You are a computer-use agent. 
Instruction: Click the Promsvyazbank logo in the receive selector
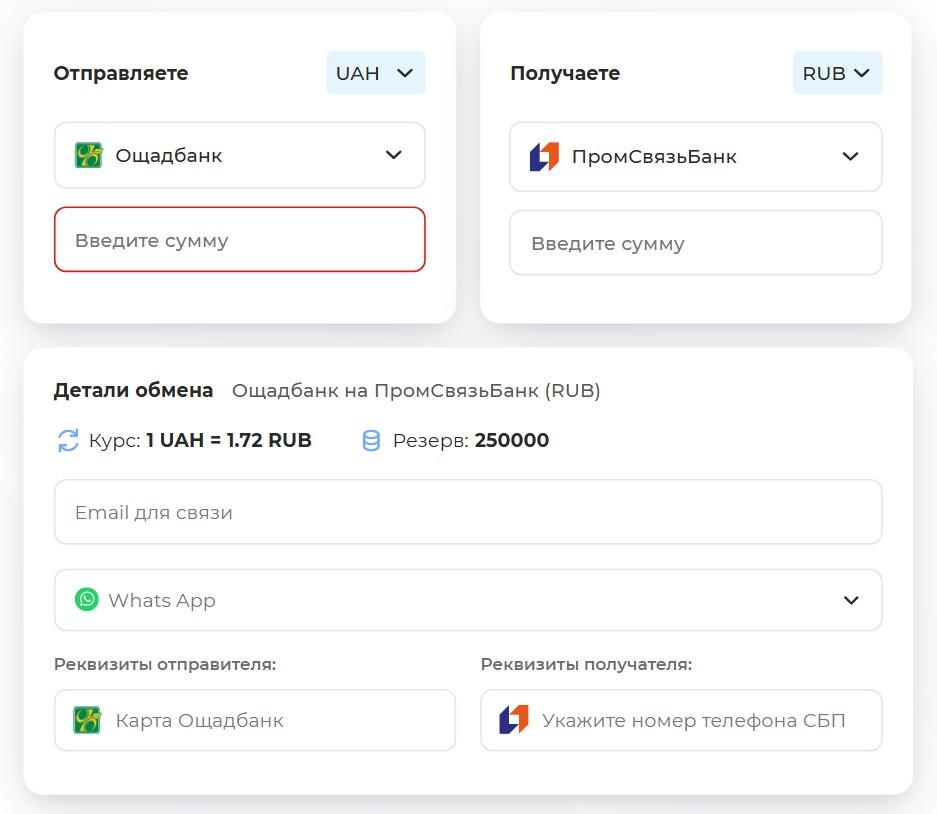[545, 156]
